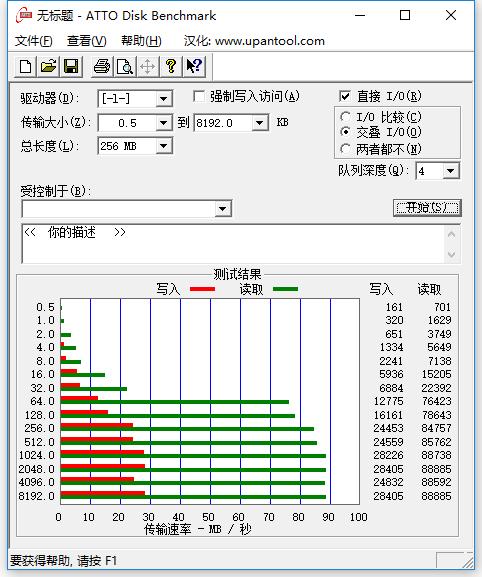Print results with the printer icon
Screen dimensions: 482x577
click(102, 67)
